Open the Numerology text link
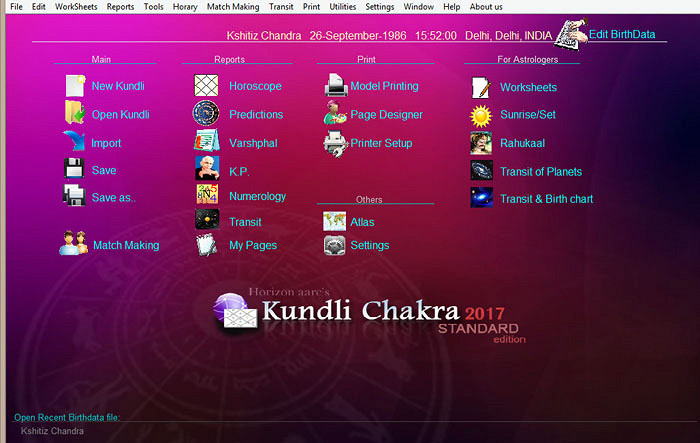 (x=257, y=196)
